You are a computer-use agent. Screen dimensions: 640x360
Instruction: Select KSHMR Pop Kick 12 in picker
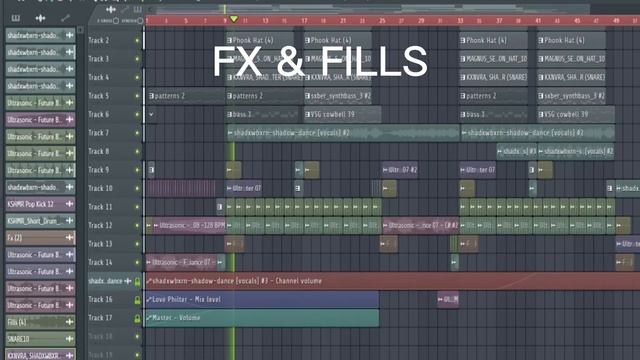point(40,204)
